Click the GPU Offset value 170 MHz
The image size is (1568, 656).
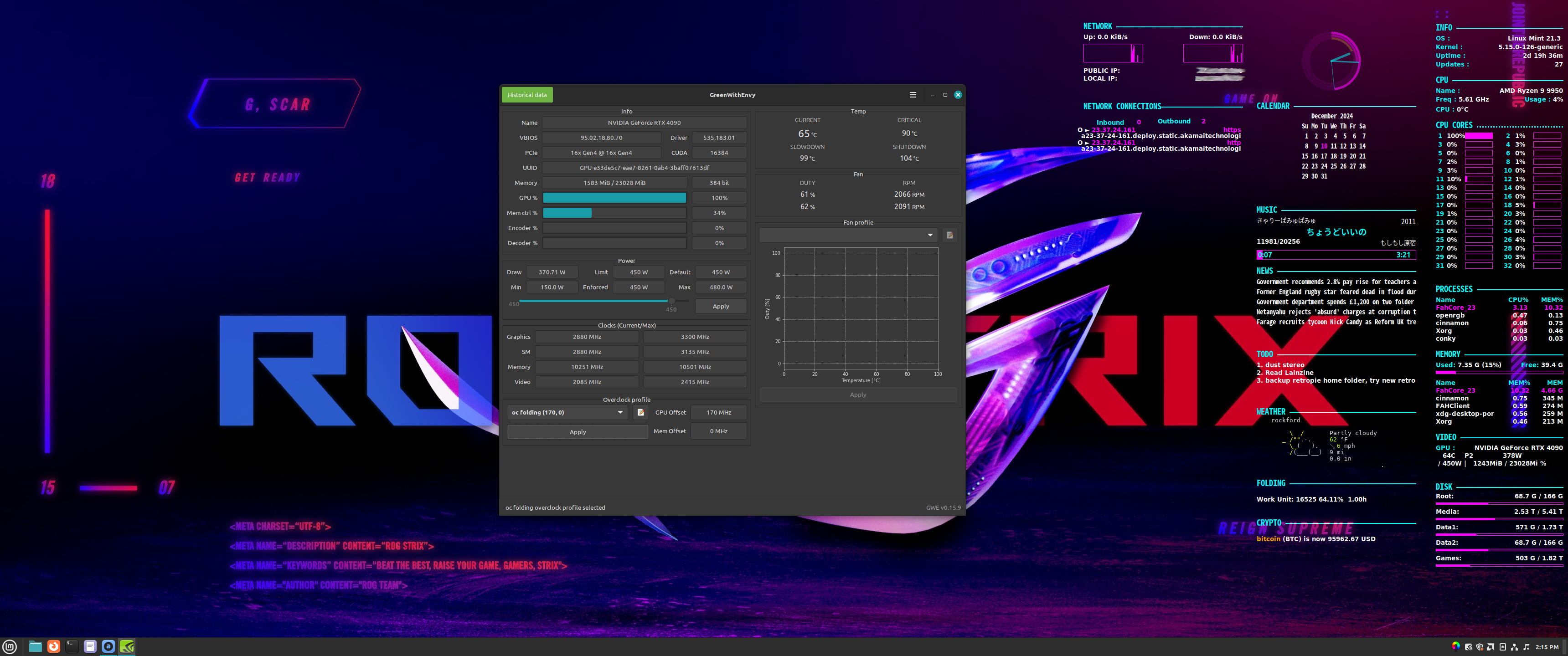[x=719, y=413]
